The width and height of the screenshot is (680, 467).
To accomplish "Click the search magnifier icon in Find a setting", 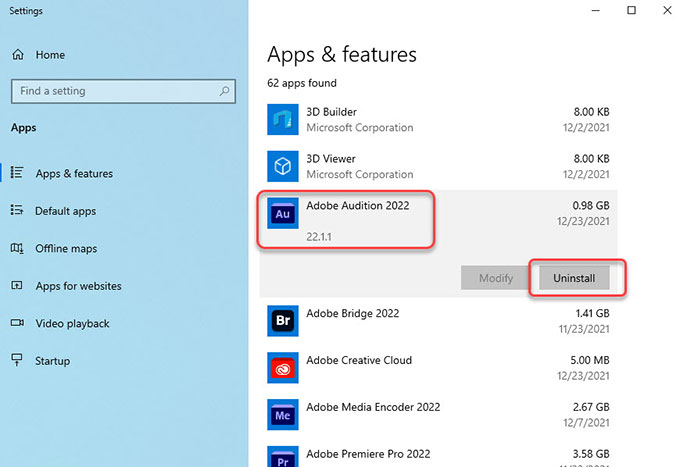I will tap(224, 91).
